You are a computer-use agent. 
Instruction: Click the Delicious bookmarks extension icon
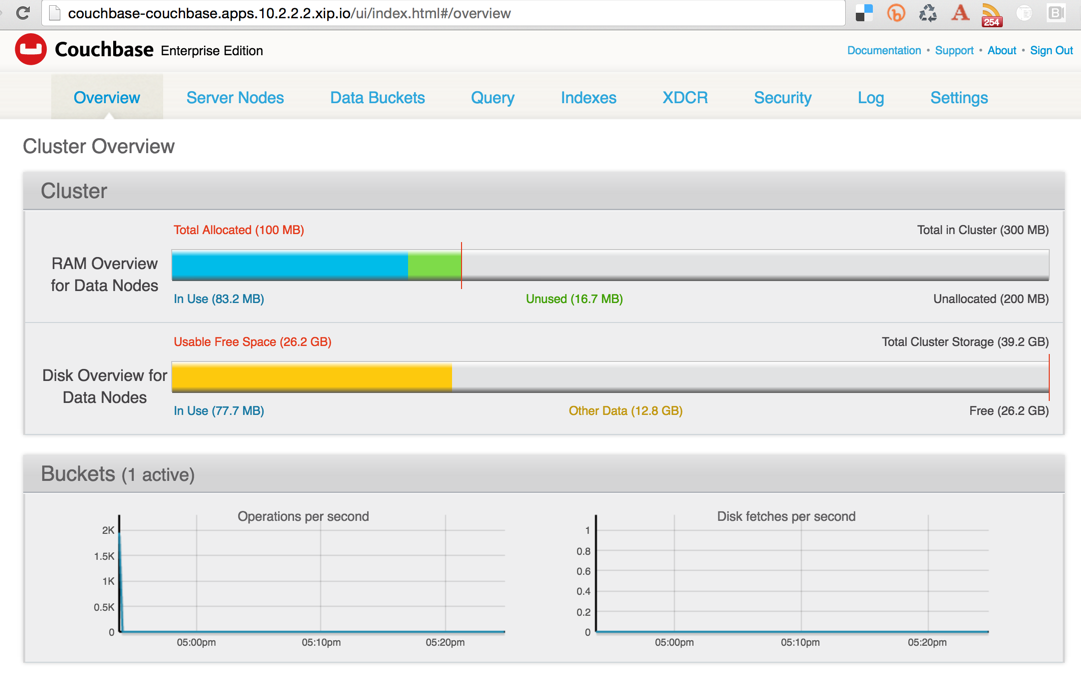coord(862,13)
